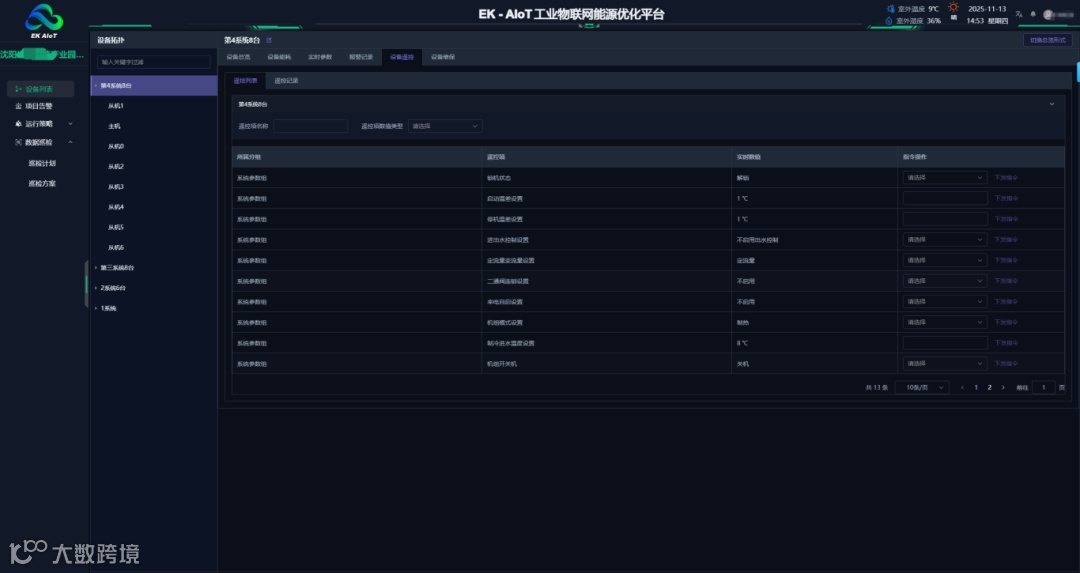Click the outdoor temperature thermometer icon
The width and height of the screenshot is (1080, 573).
point(890,9)
